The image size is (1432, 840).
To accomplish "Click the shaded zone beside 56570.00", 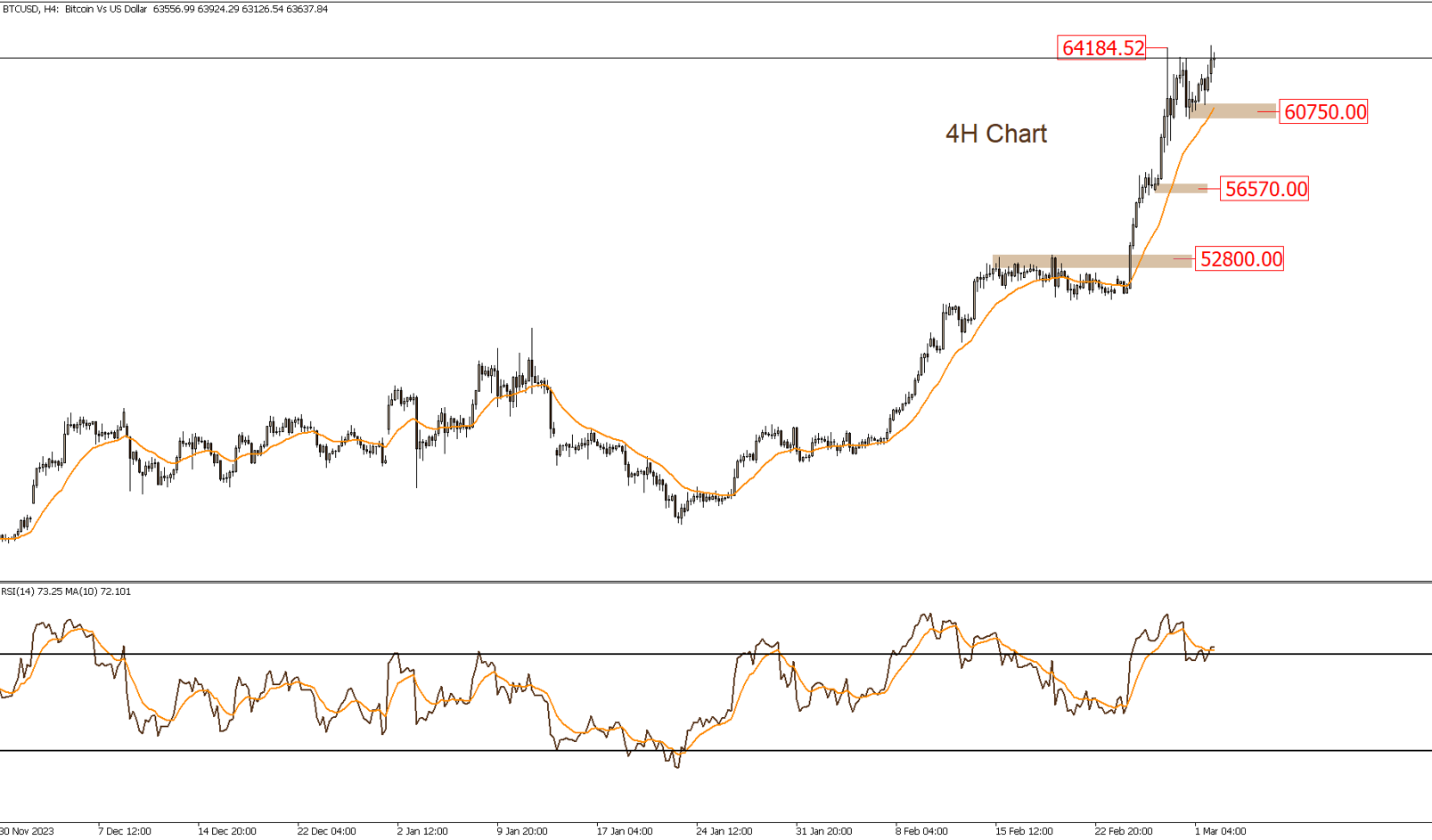I will (x=1181, y=188).
